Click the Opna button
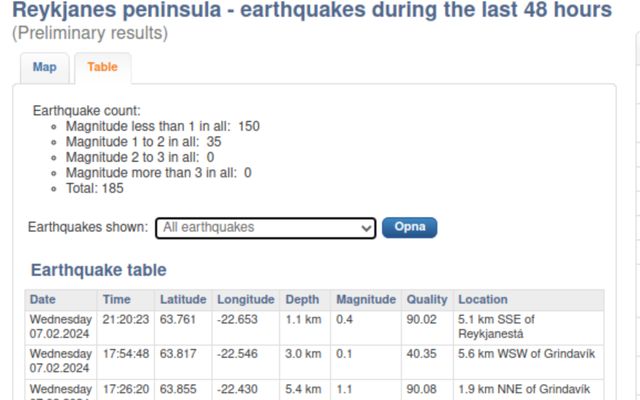 point(409,227)
